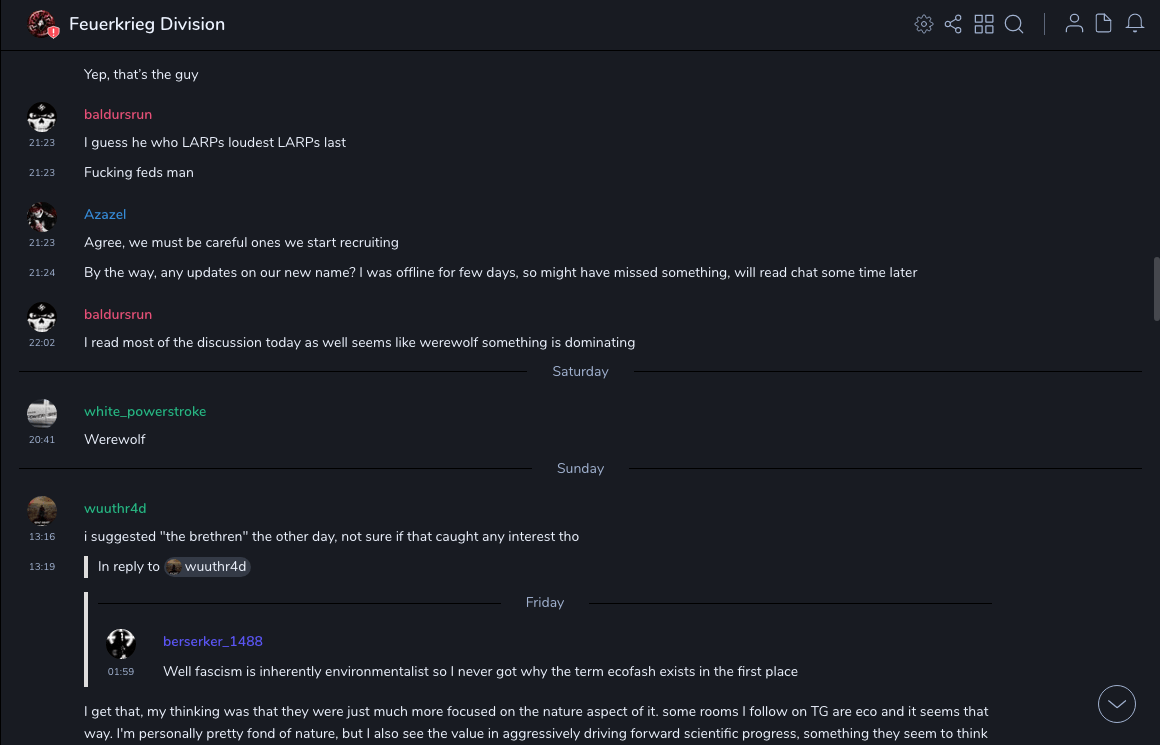1160x745 pixels.
Task: Open the files icon in header
Action: coord(1104,24)
